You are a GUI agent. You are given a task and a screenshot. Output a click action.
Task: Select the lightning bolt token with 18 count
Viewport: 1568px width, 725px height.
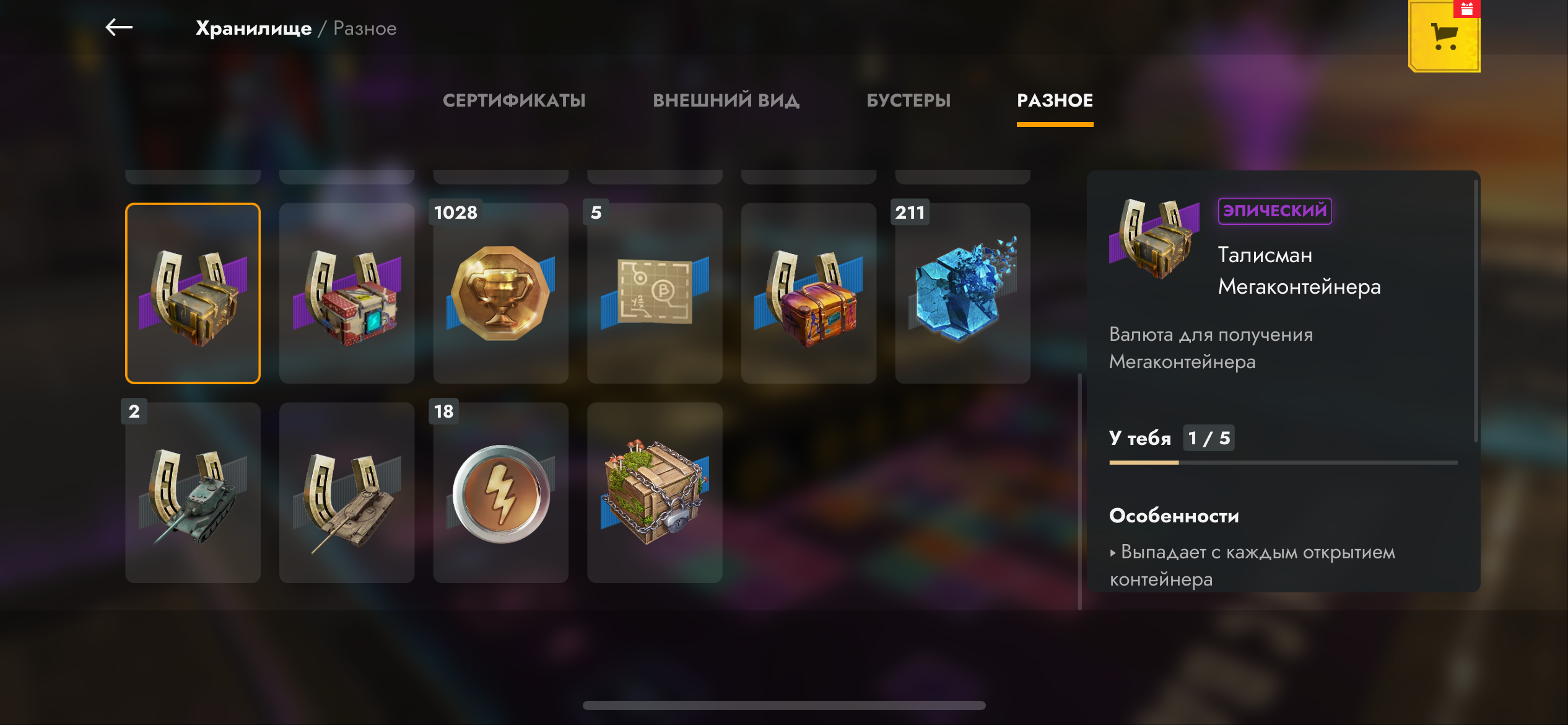point(501,493)
